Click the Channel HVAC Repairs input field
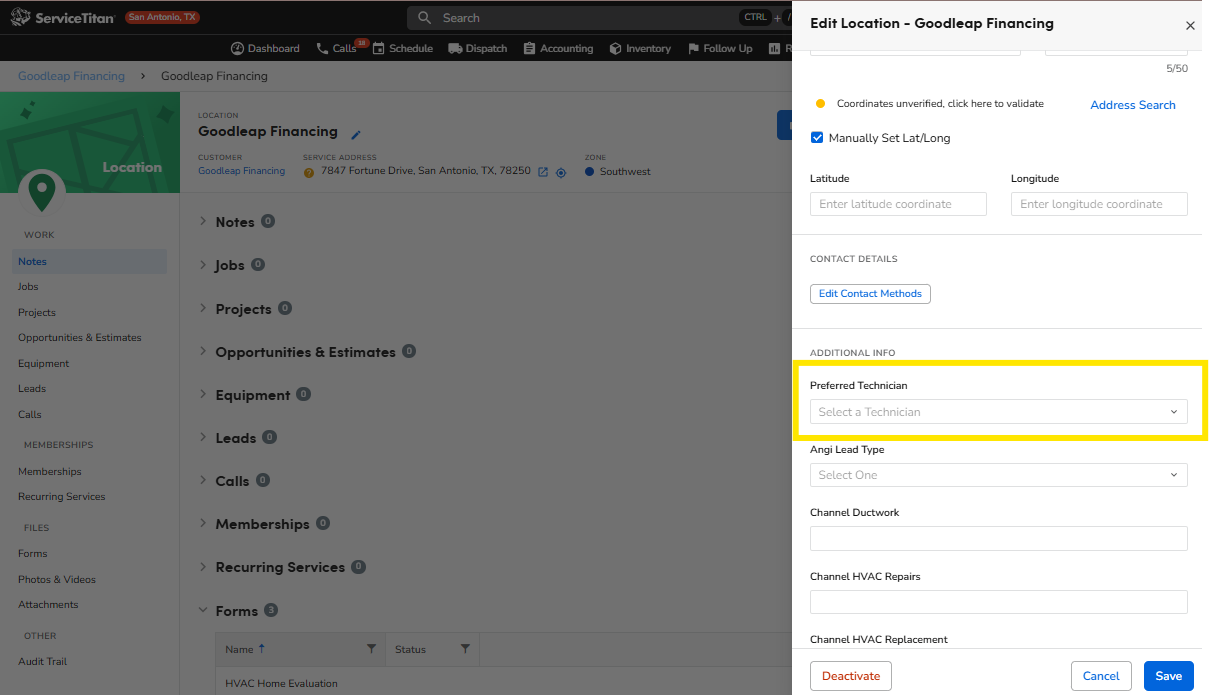This screenshot has width=1209, height=695. (998, 602)
